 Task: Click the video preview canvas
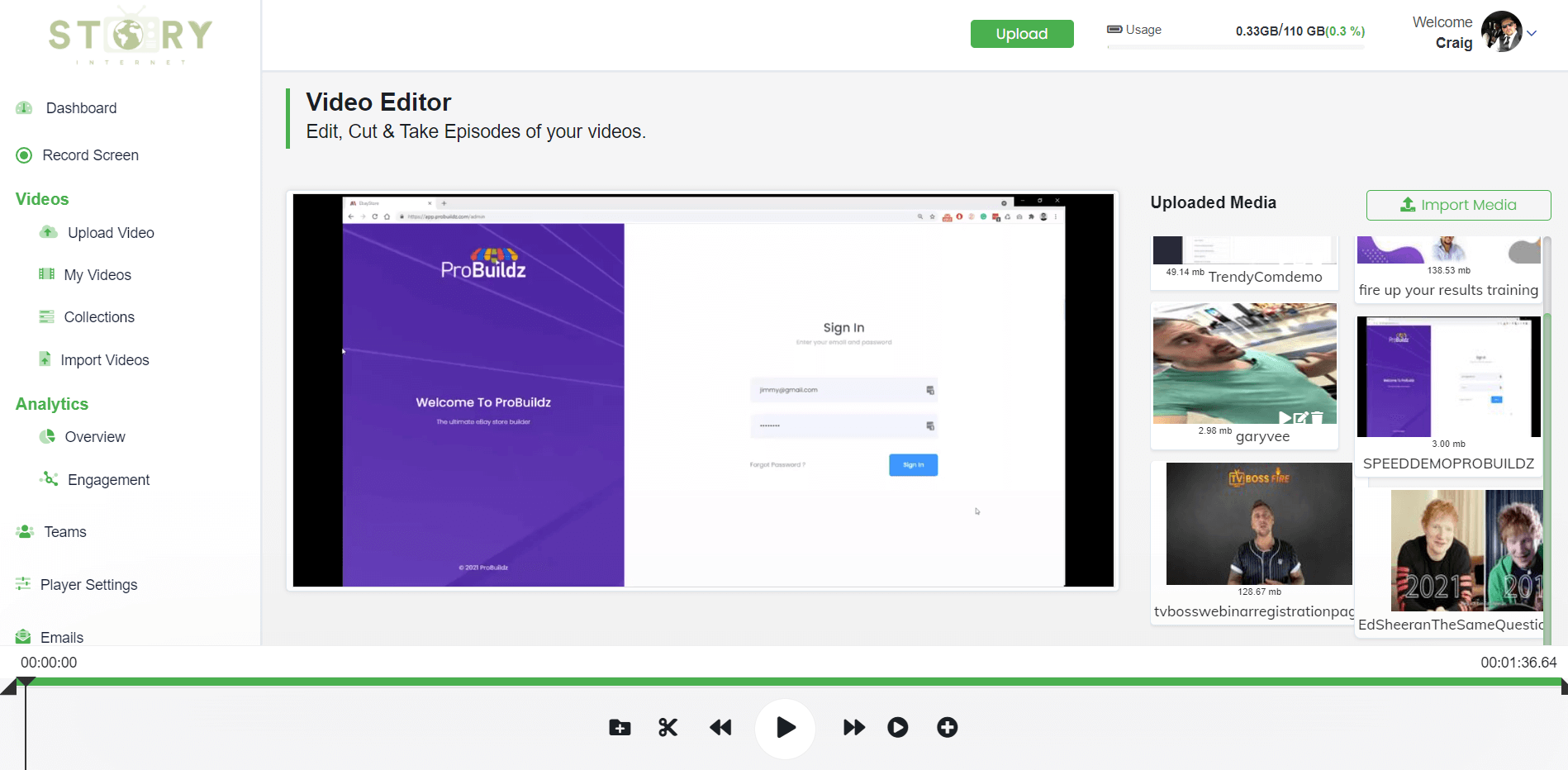tap(703, 390)
